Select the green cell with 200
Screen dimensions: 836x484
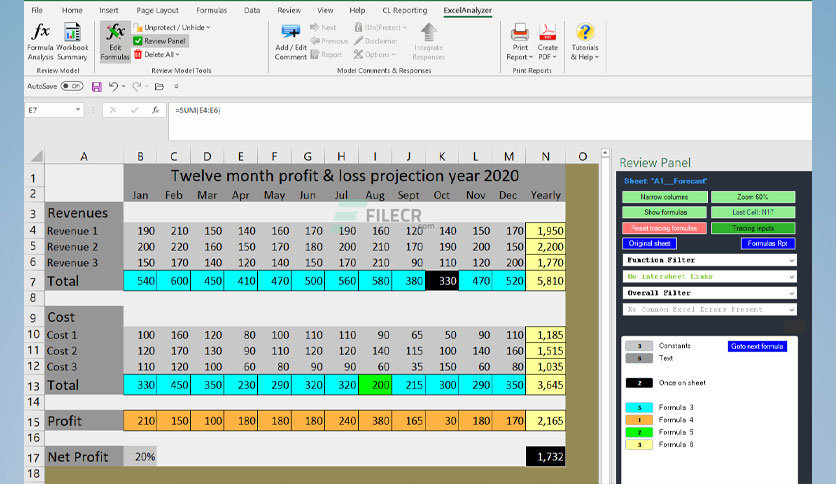375,385
